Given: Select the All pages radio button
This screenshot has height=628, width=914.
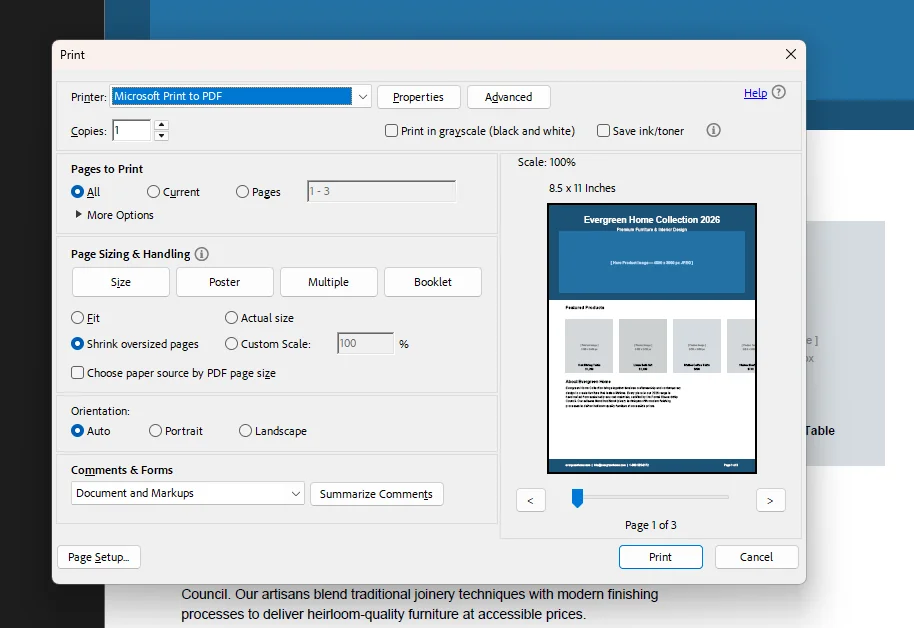Looking at the screenshot, I should 77,191.
